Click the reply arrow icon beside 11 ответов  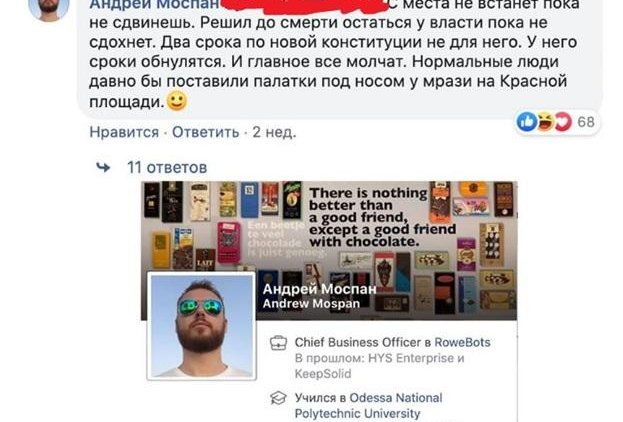[103, 167]
